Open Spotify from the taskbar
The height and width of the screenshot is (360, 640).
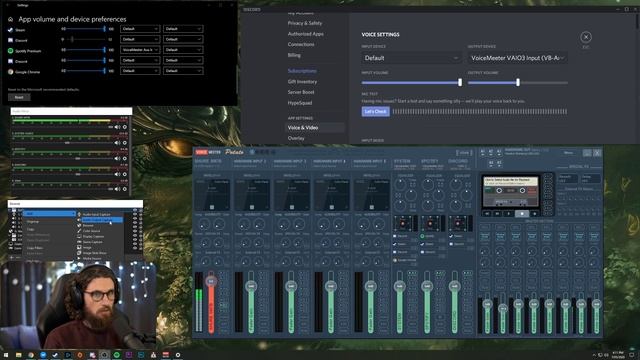[x=117, y=356]
